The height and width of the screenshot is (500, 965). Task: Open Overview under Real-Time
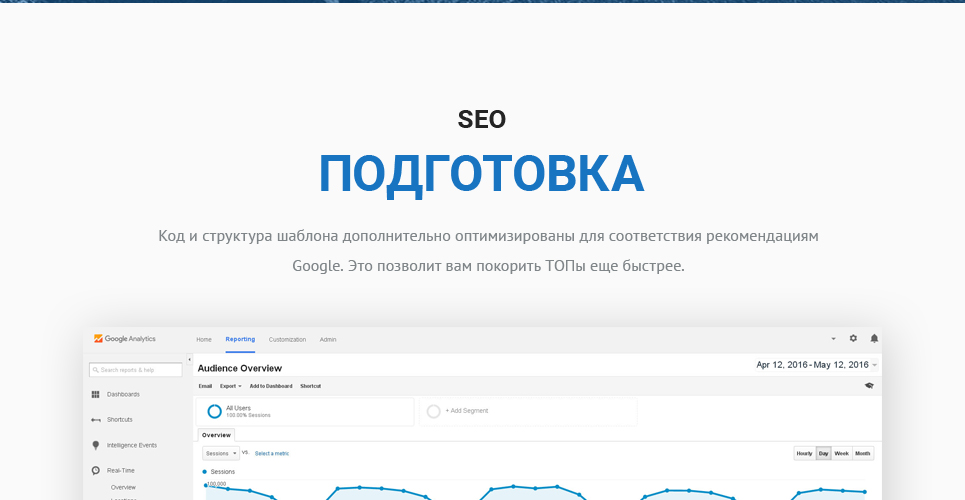(123, 487)
